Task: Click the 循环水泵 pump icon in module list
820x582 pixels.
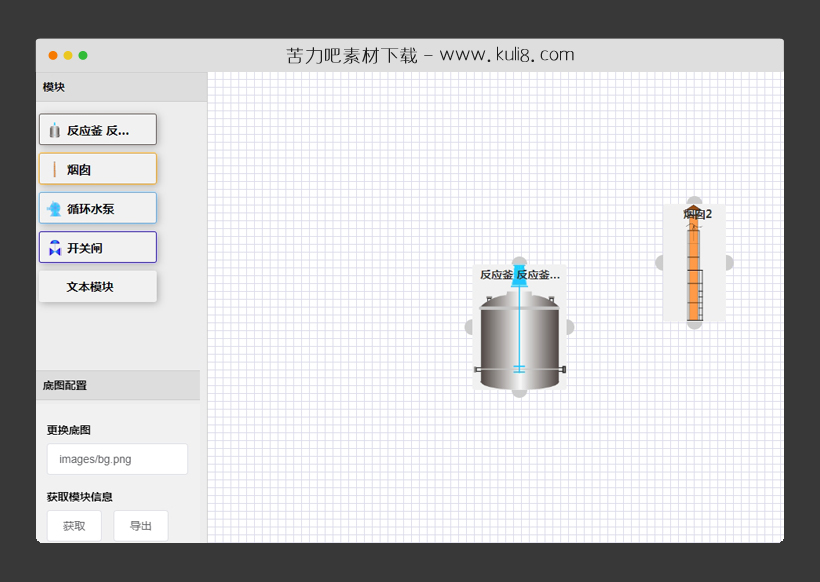Action: (x=54, y=209)
